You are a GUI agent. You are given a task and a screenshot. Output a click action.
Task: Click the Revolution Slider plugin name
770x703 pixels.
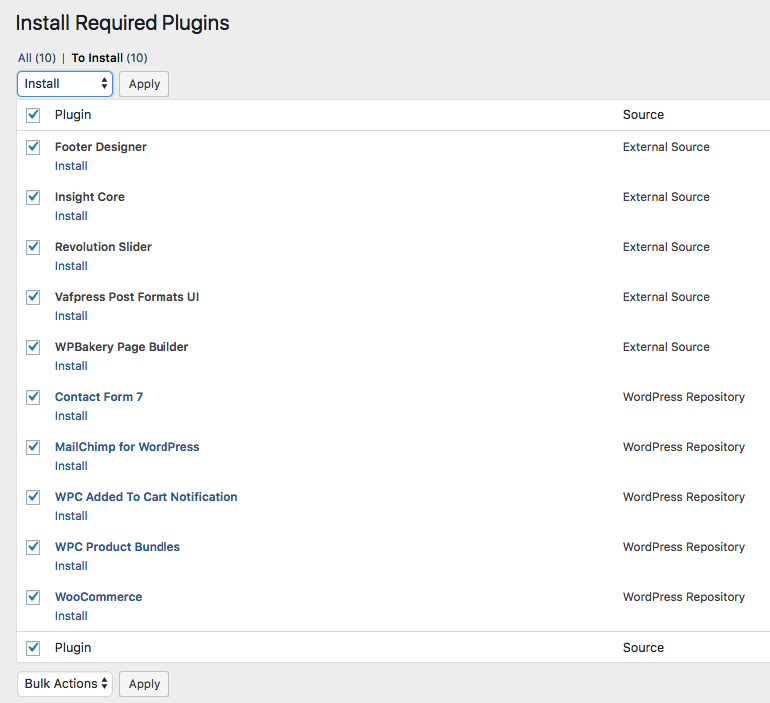click(103, 247)
